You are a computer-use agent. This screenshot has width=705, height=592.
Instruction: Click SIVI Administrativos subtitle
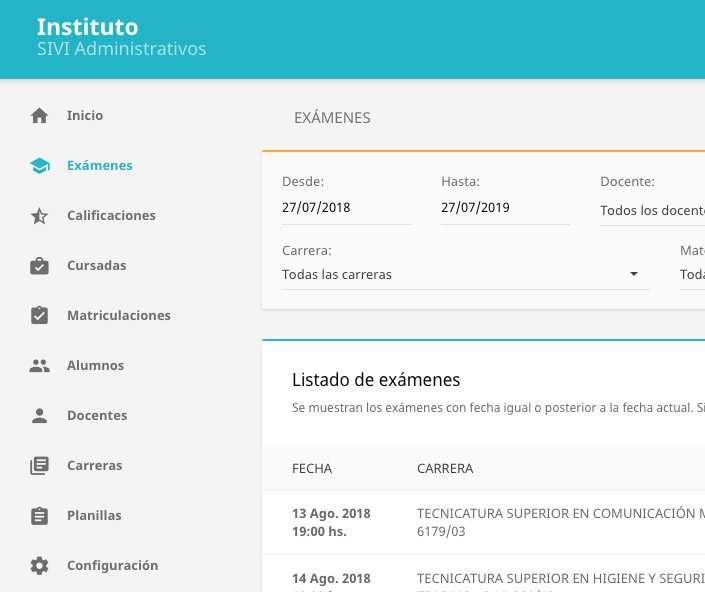121,49
